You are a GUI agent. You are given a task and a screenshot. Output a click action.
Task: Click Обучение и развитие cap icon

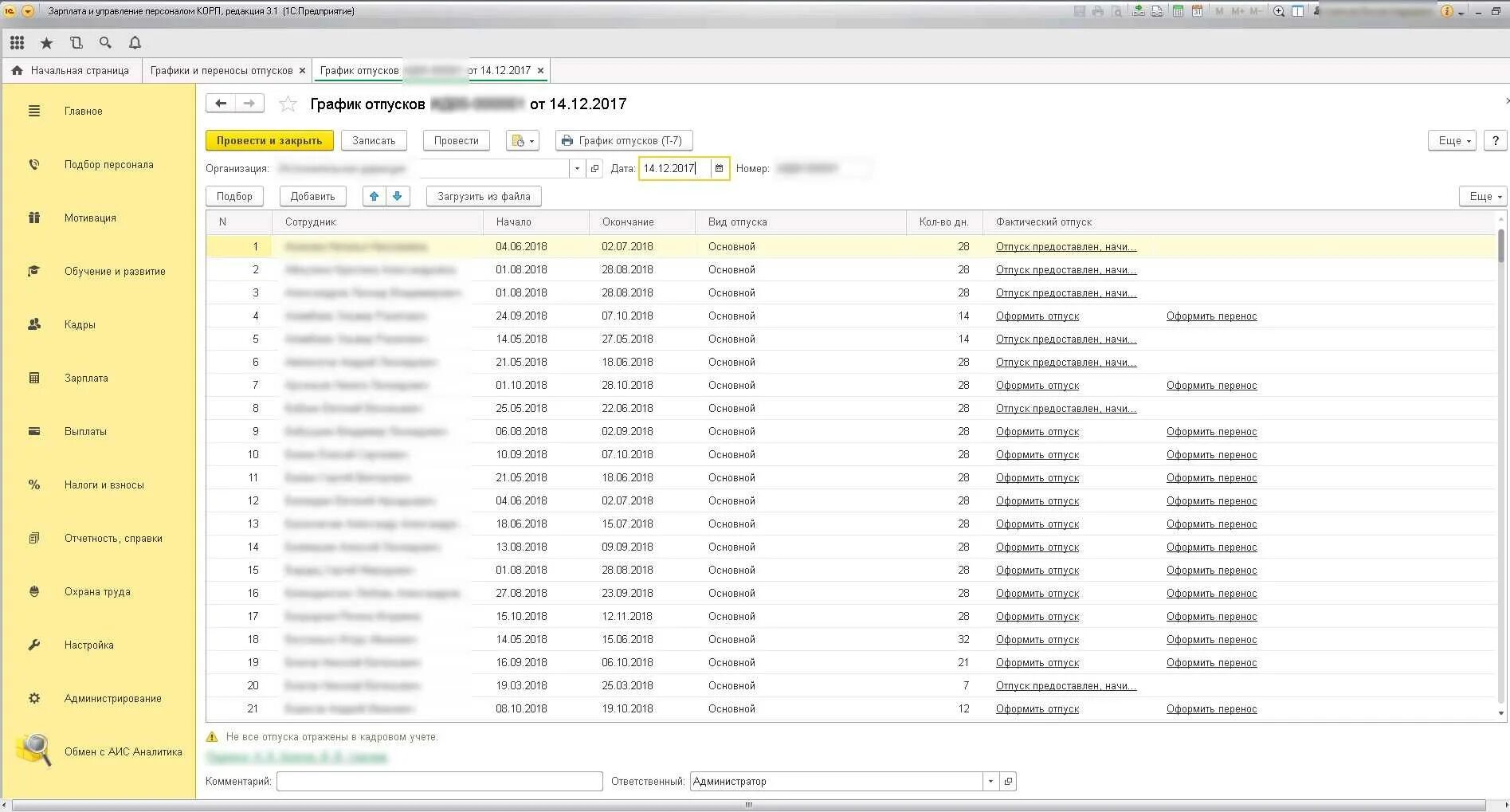[34, 271]
